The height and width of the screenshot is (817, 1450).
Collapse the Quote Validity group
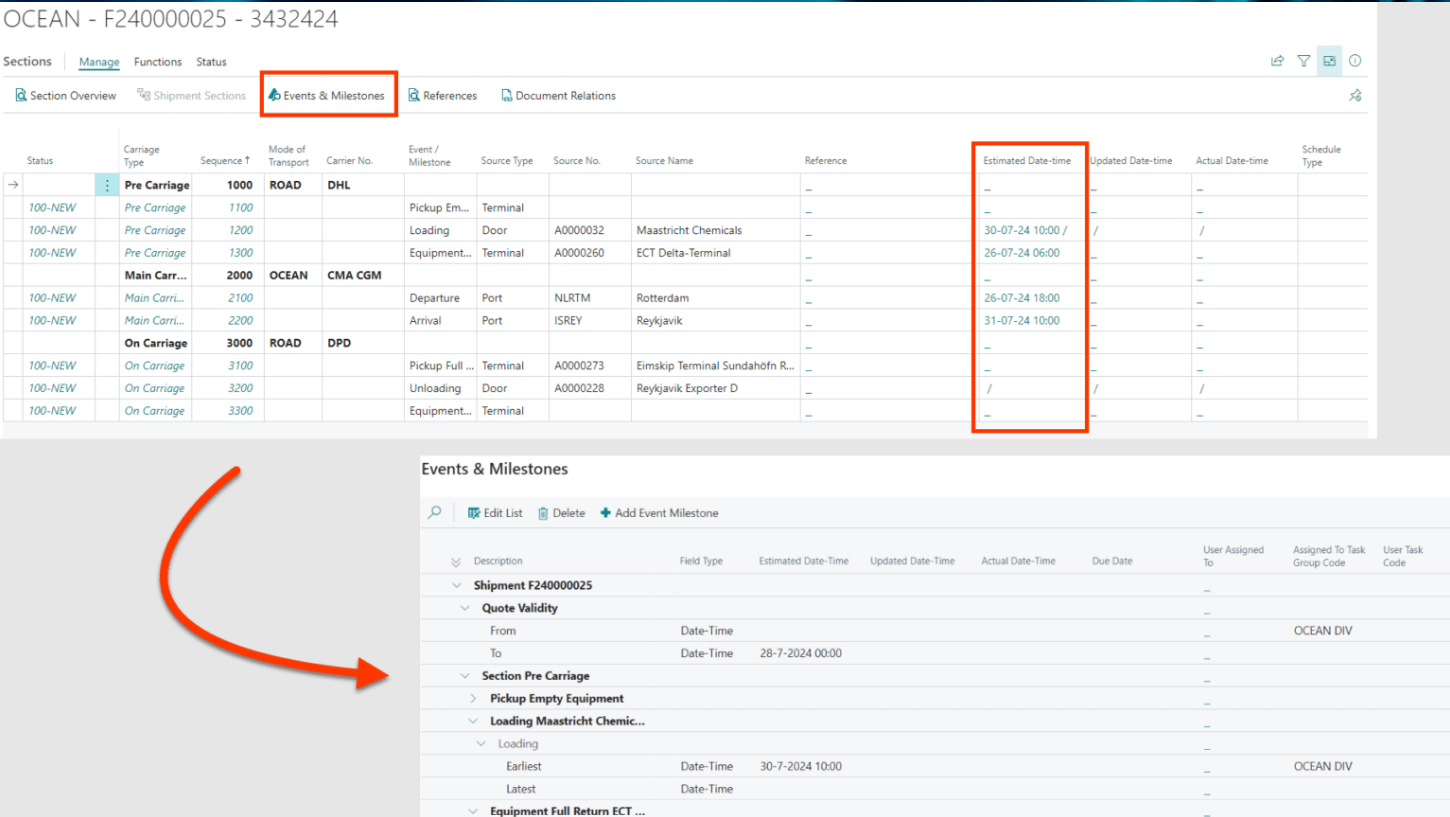(x=465, y=608)
